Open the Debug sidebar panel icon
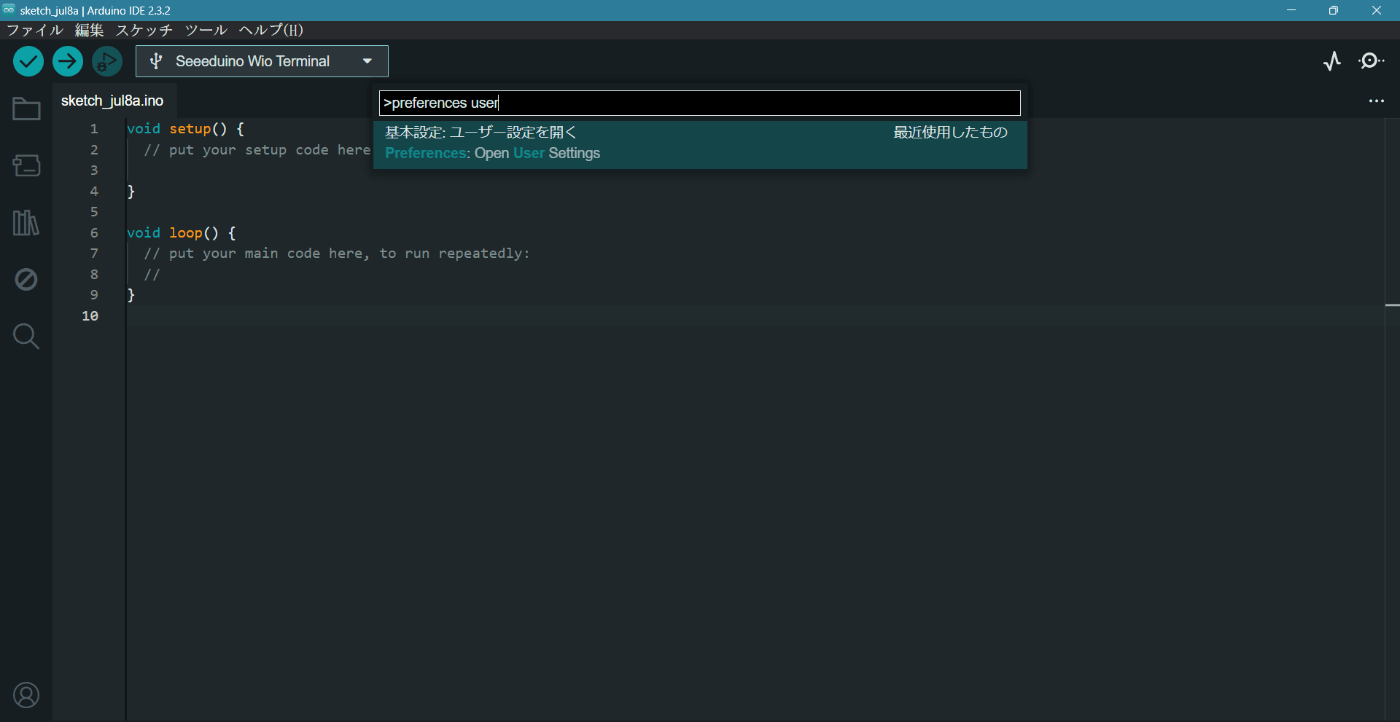Viewport: 1400px width, 722px height. pyautogui.click(x=26, y=279)
